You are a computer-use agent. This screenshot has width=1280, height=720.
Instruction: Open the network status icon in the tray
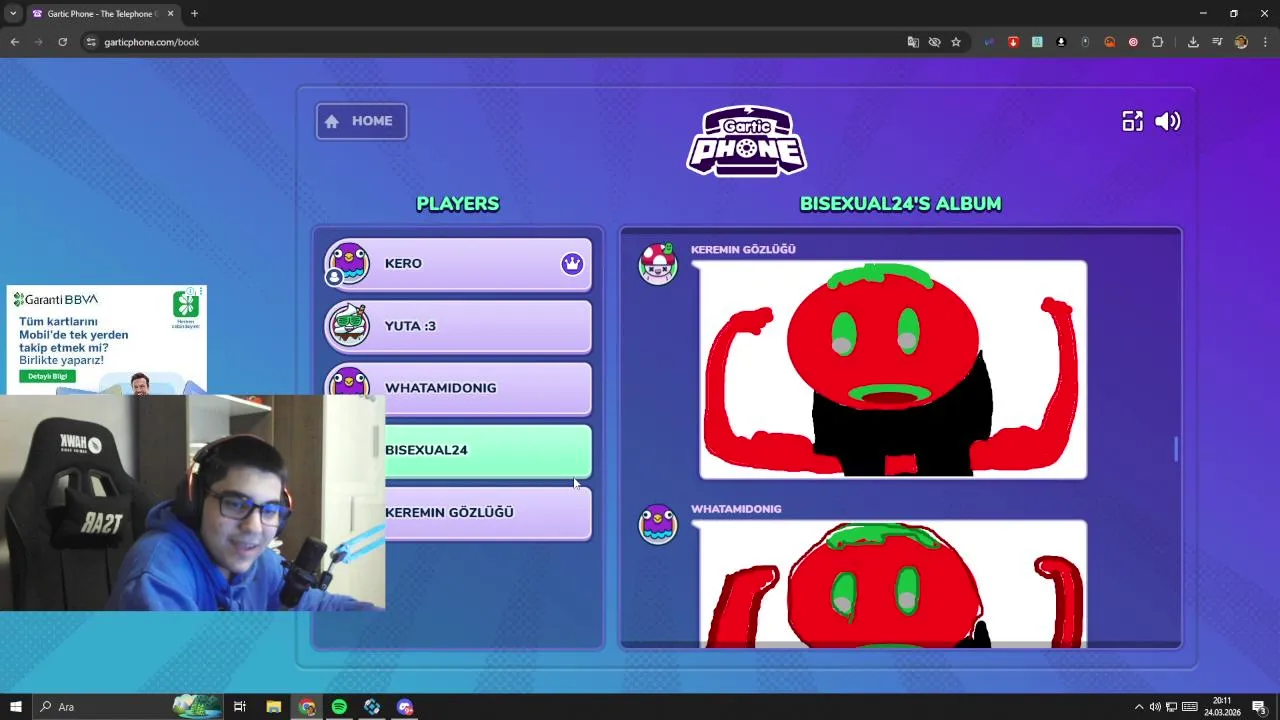[1172, 707]
